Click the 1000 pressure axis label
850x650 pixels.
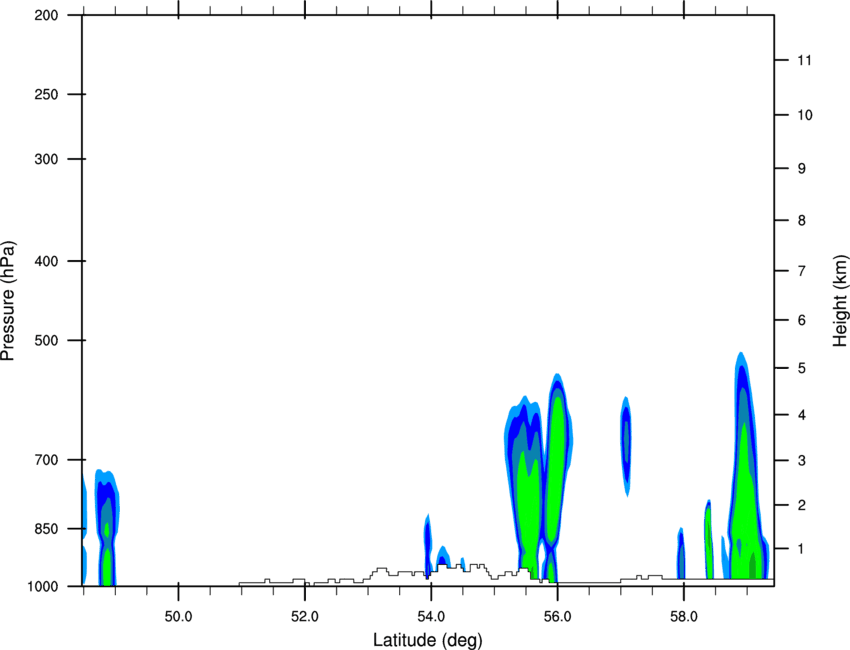point(42,587)
